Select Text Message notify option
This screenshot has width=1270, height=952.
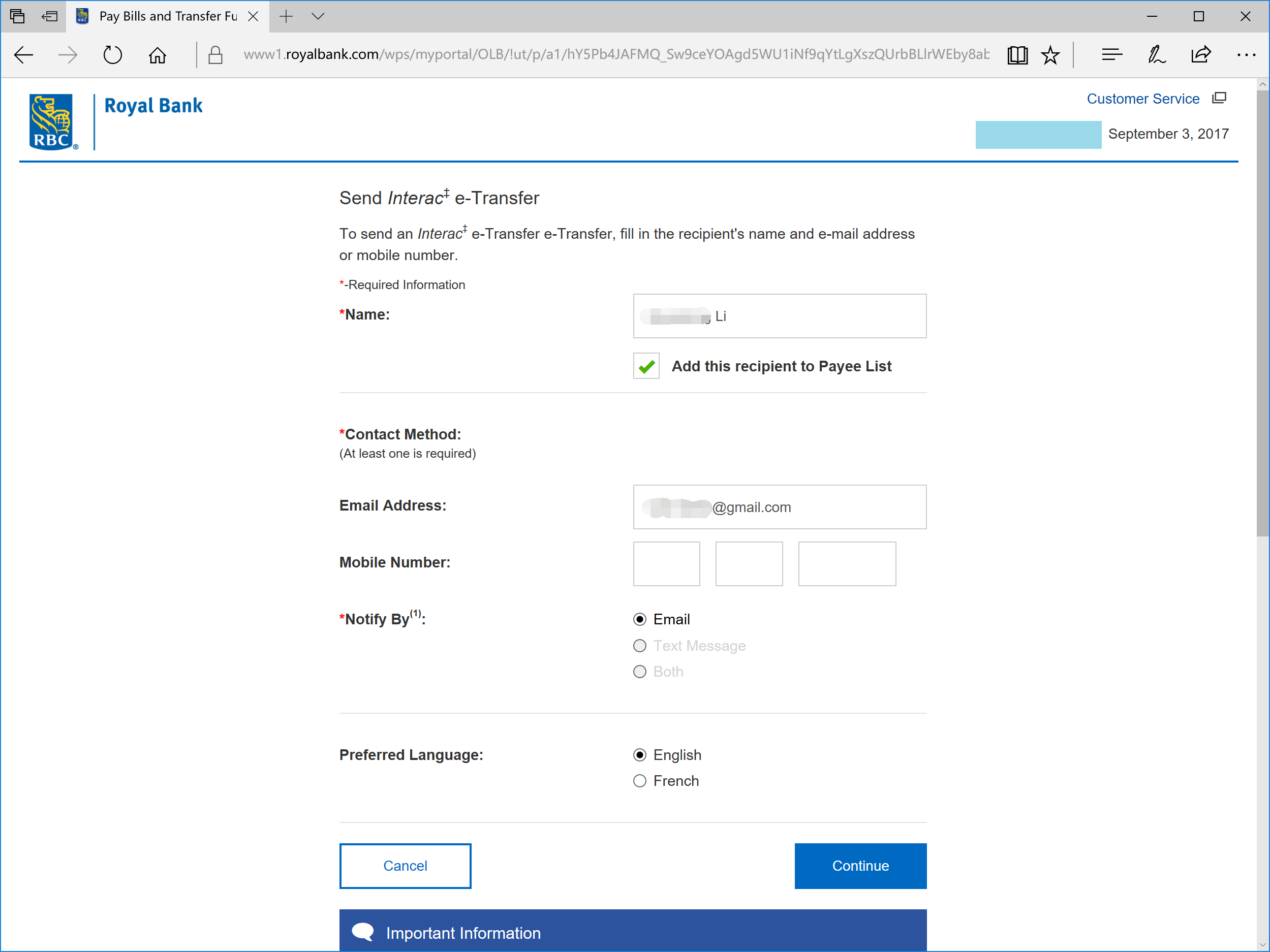click(x=640, y=646)
